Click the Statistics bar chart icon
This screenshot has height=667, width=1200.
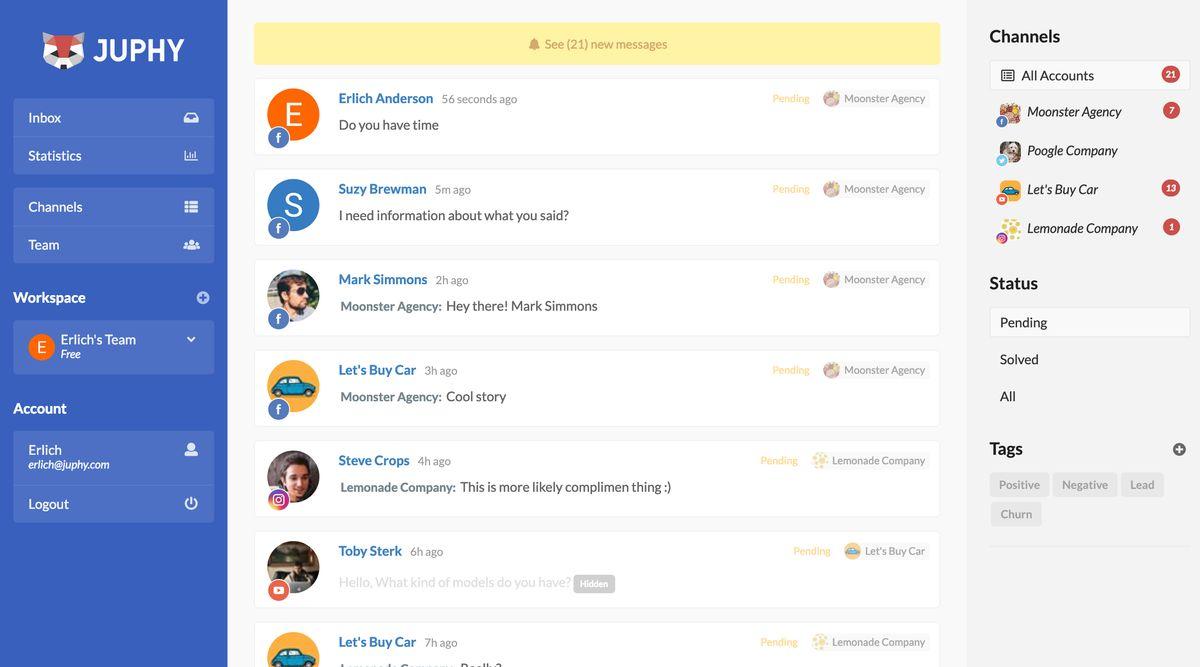click(x=191, y=156)
